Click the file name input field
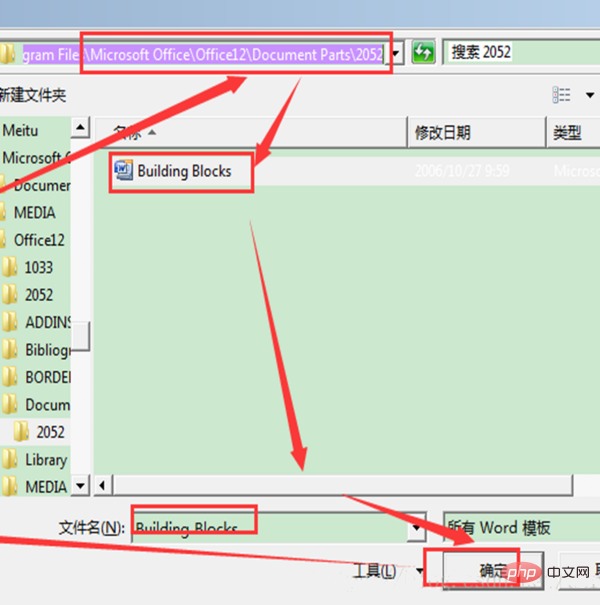Viewport: 600px width, 605px height. 270,527
